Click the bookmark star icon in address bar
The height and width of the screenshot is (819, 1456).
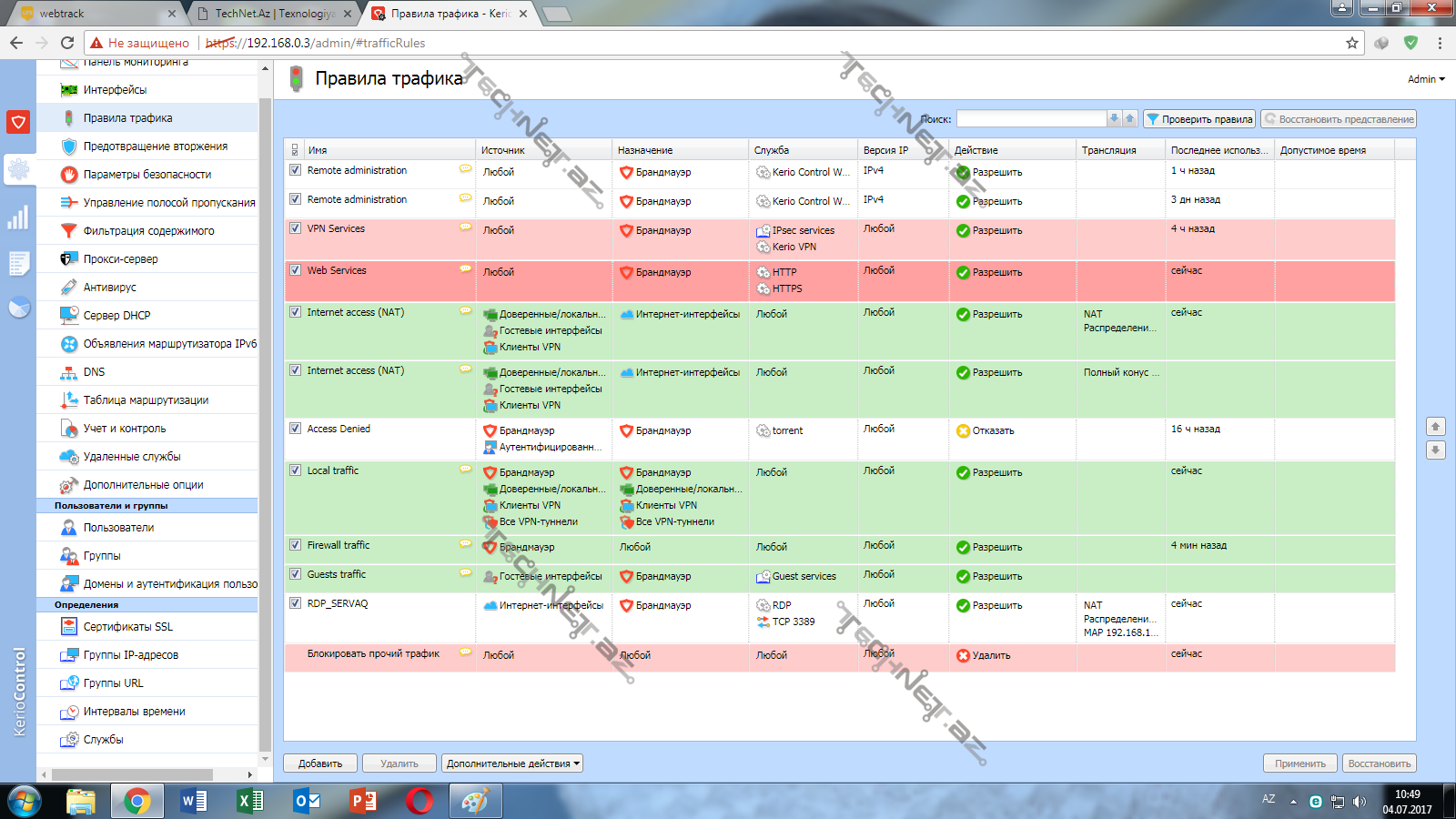(1352, 43)
